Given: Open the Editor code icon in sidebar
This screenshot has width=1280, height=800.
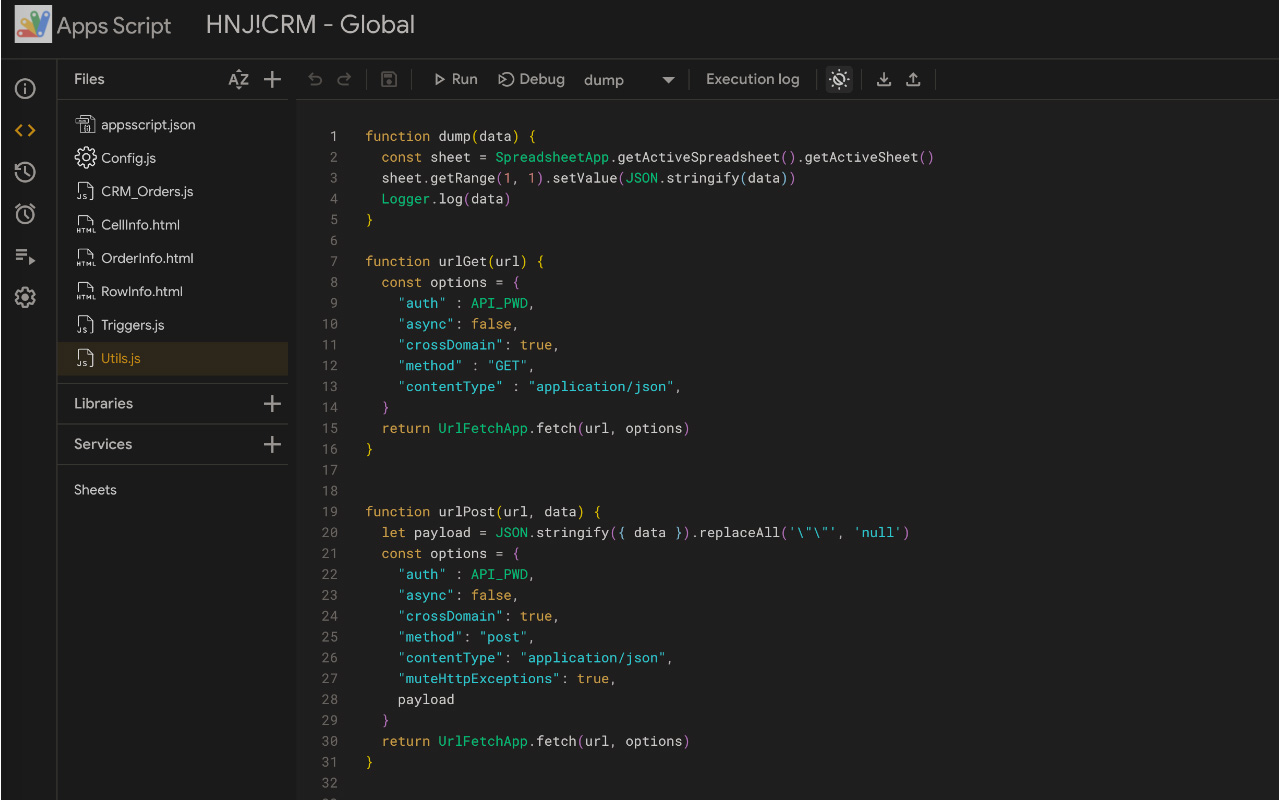Looking at the screenshot, I should (x=26, y=131).
